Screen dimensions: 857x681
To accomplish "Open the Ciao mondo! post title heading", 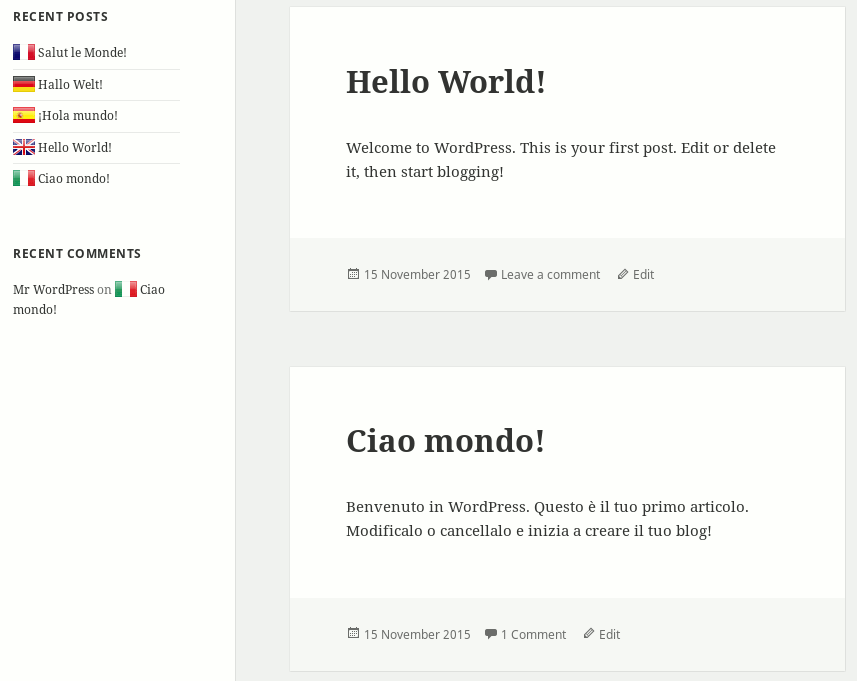I will (x=445, y=441).
